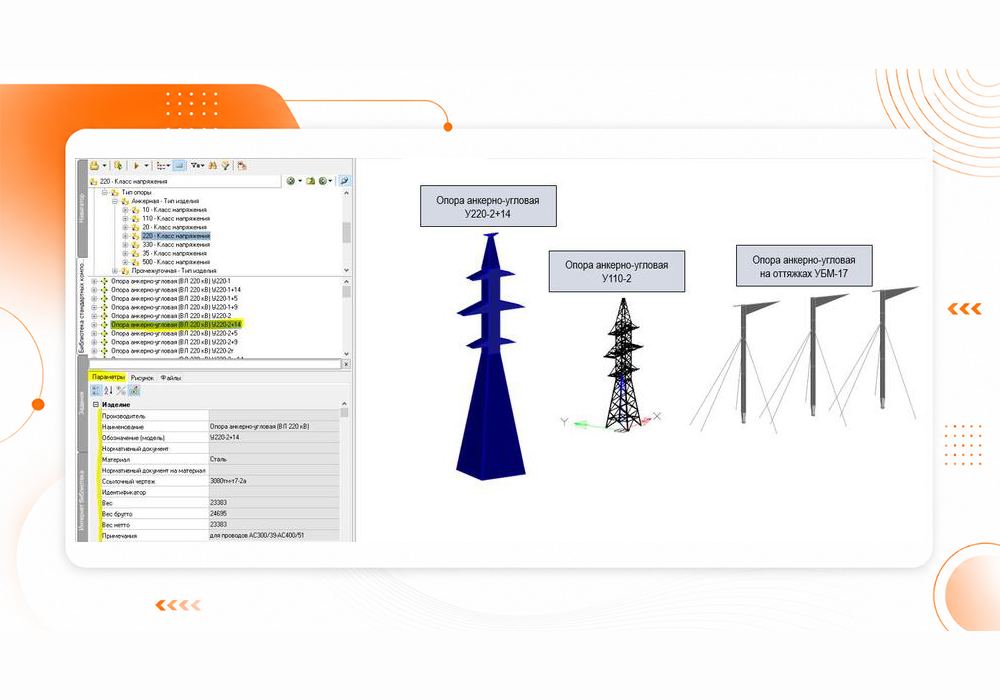Click the light bulb hint icon

[225, 166]
